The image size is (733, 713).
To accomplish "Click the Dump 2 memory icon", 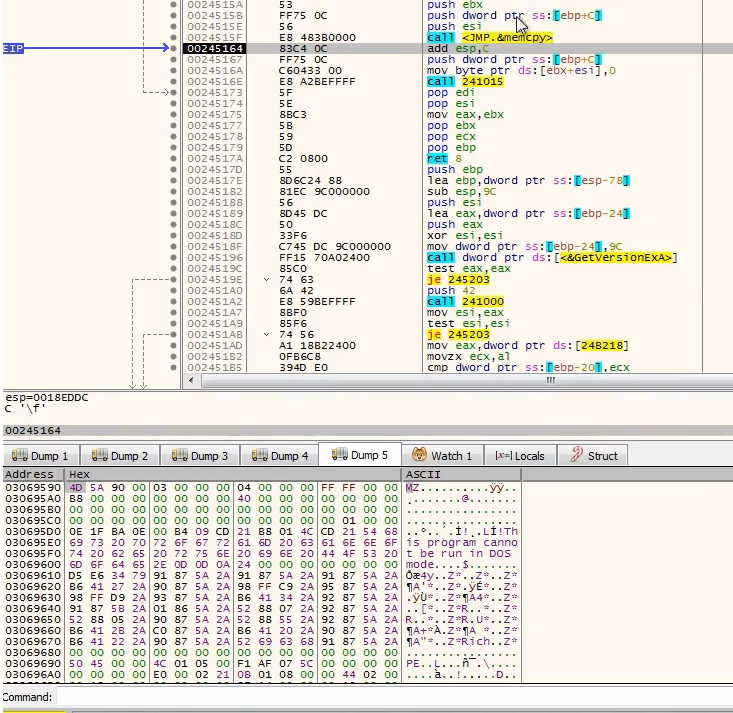I will 97,456.
